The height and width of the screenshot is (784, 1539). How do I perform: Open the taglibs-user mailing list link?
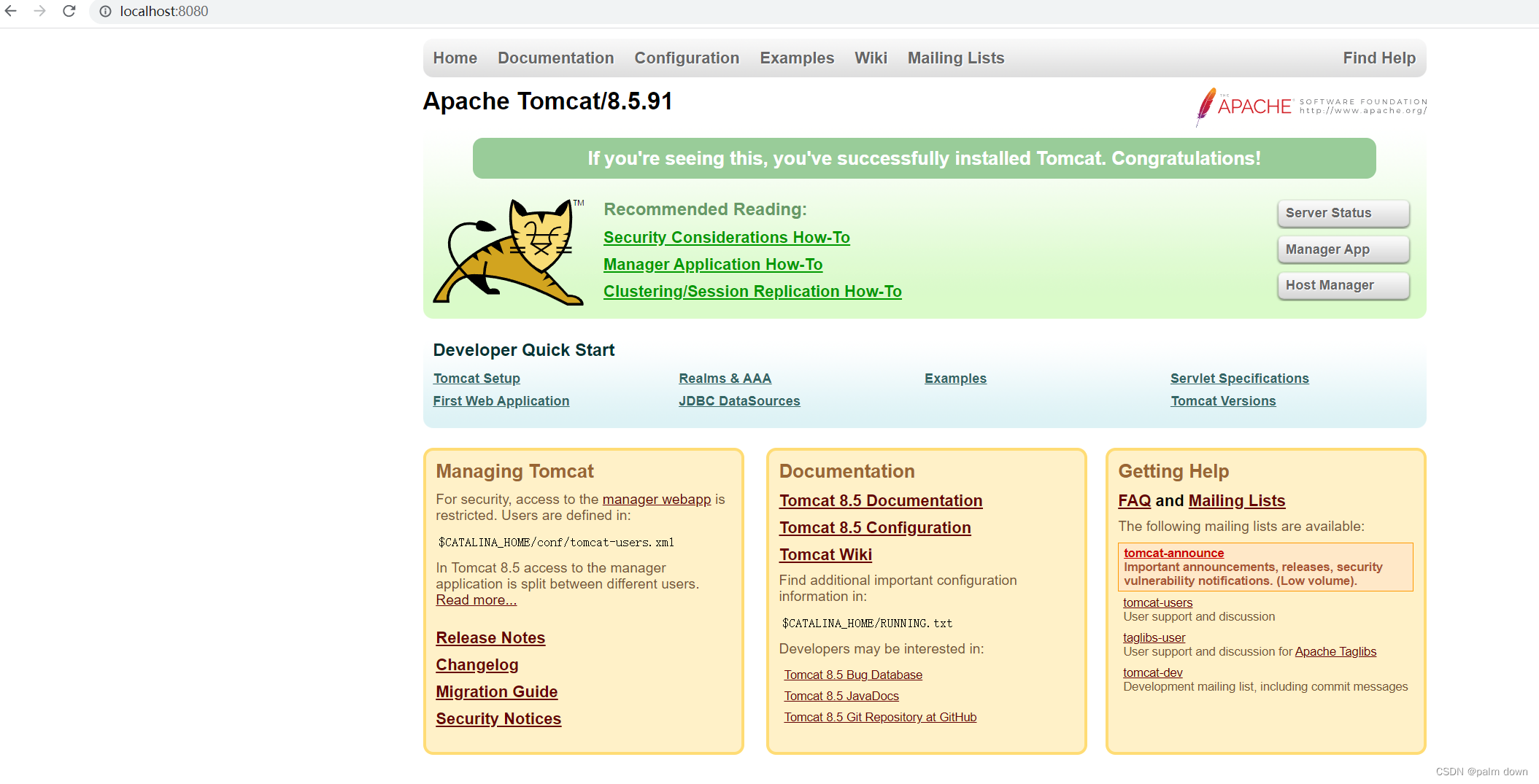click(x=1154, y=638)
